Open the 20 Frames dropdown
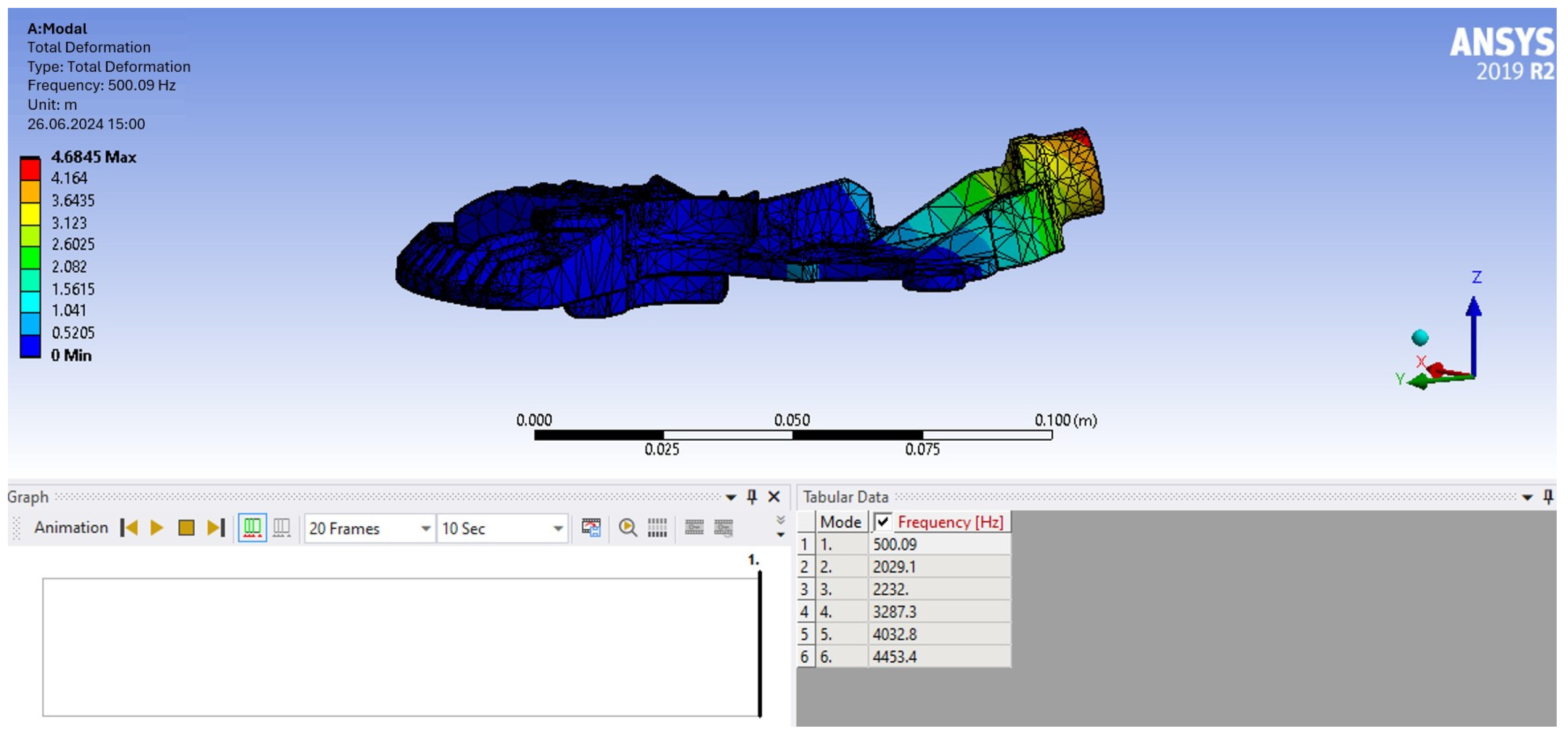 point(426,529)
